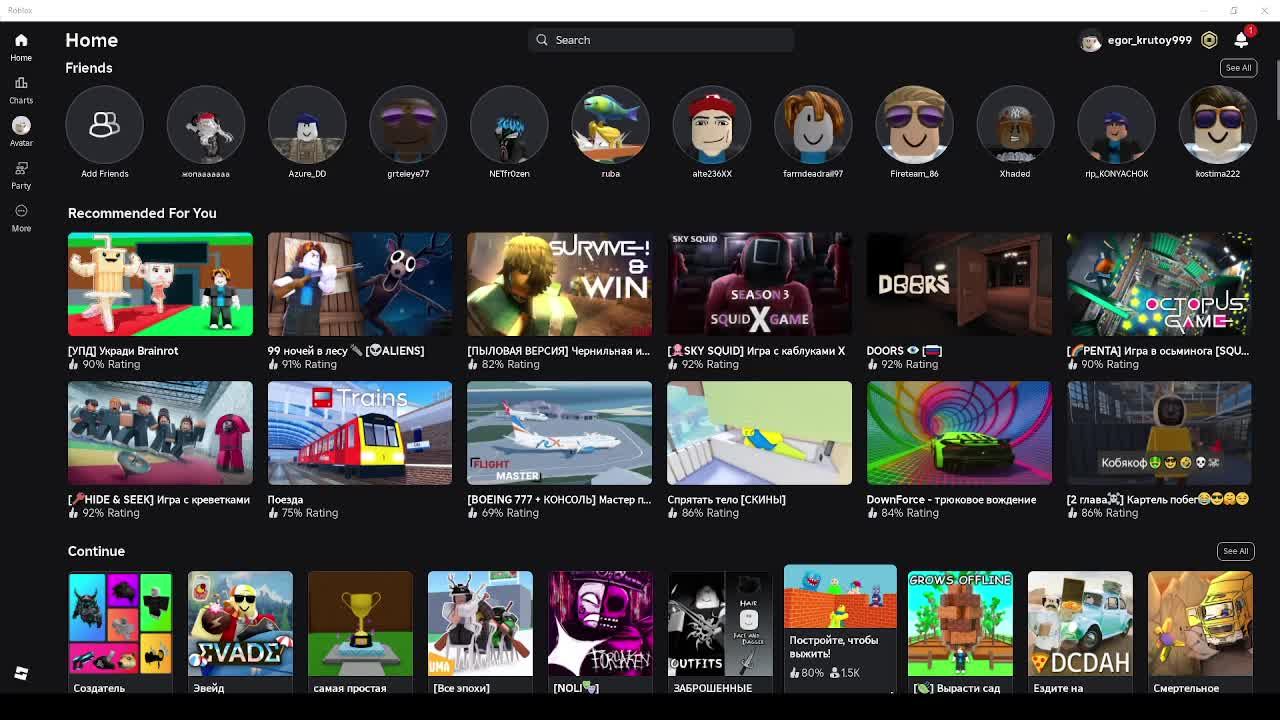
Task: Open friend farmdeadrail97's avatar
Action: (x=813, y=125)
